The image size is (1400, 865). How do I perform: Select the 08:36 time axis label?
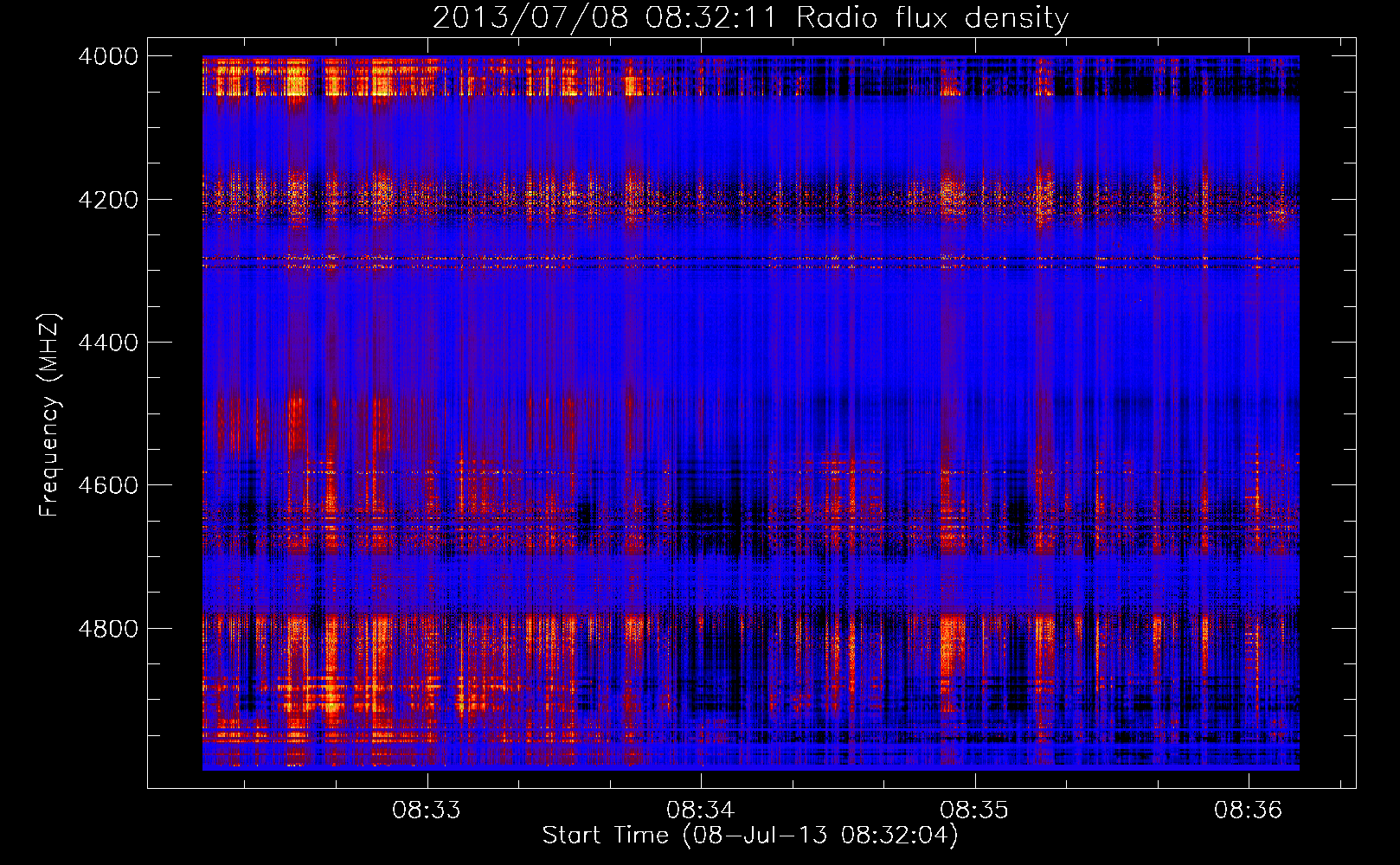pyautogui.click(x=1248, y=811)
